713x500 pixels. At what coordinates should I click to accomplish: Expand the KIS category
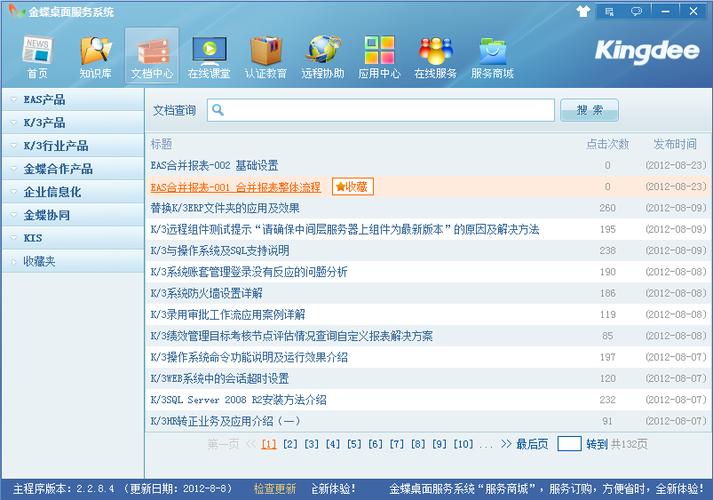click(x=73, y=238)
